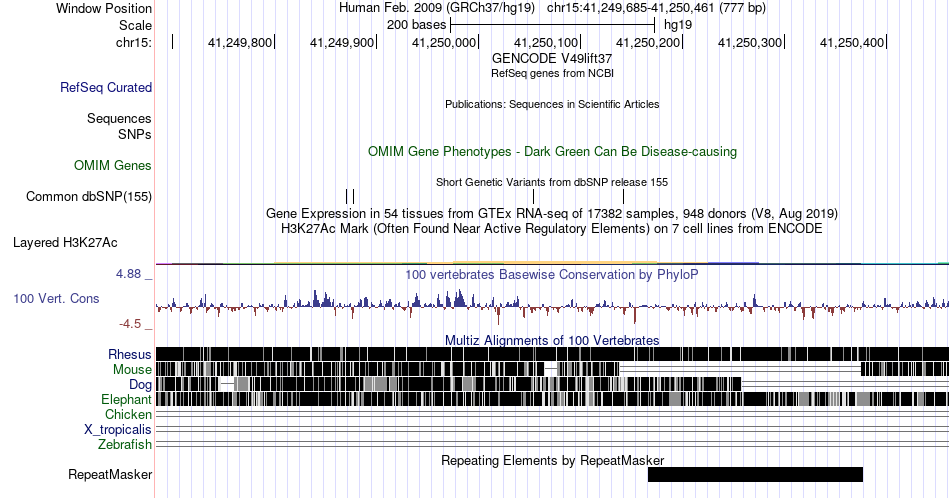Select the Zebrafish species label

125,445
